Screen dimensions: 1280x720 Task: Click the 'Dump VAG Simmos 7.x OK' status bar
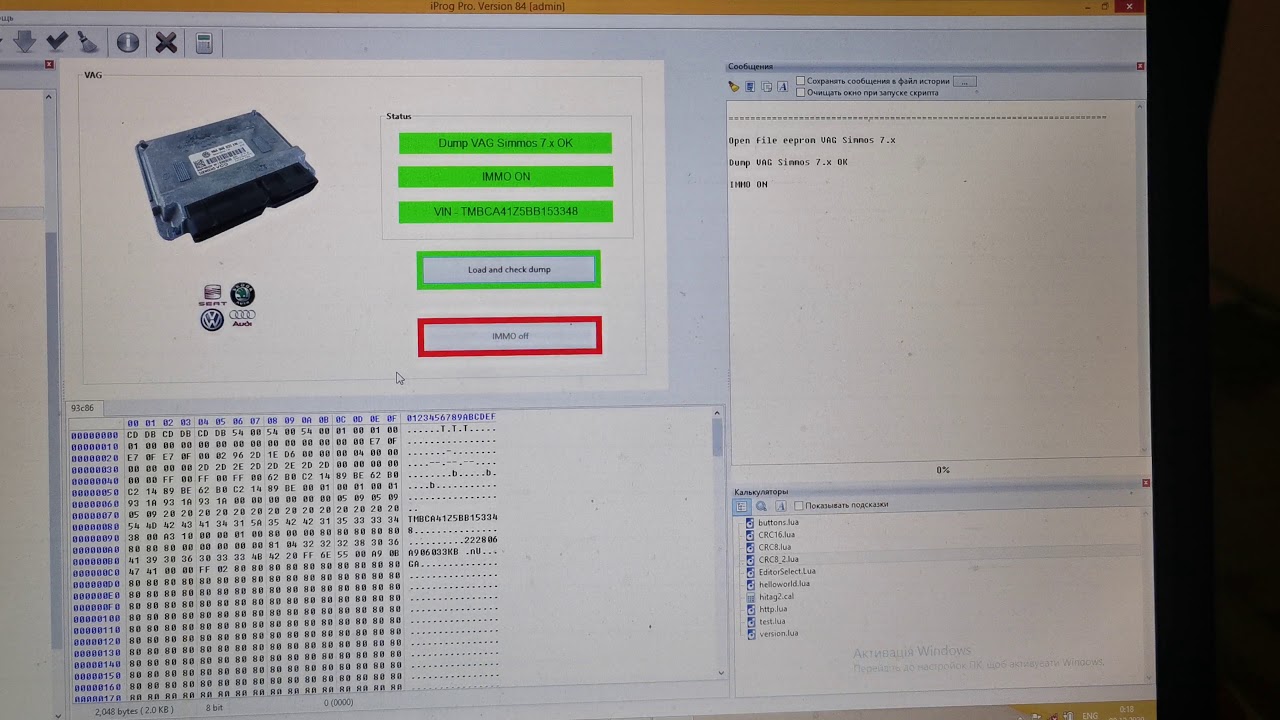[x=505, y=143]
